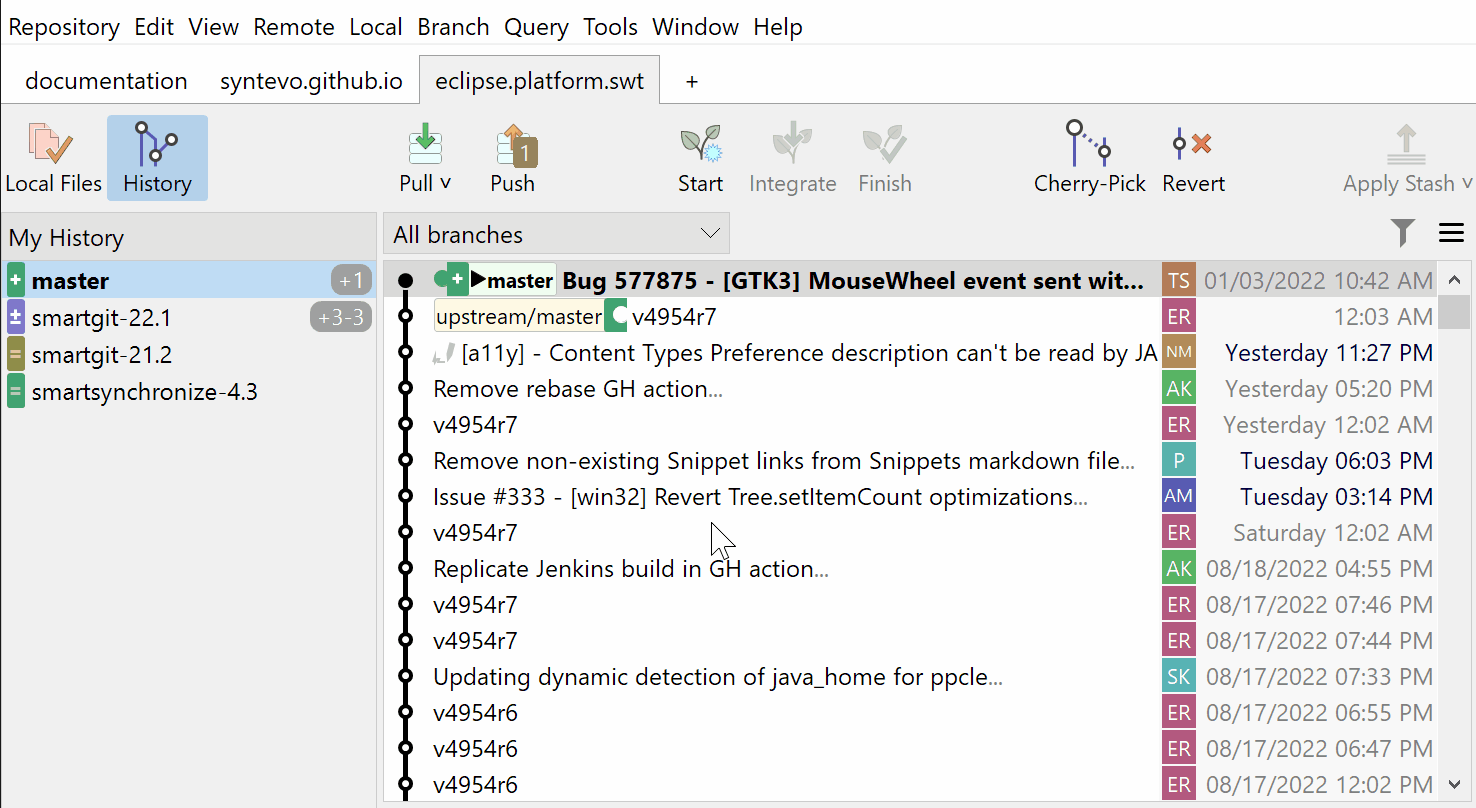Click the smartsynchronize-4.3 branch status icon

pyautogui.click(x=15, y=391)
